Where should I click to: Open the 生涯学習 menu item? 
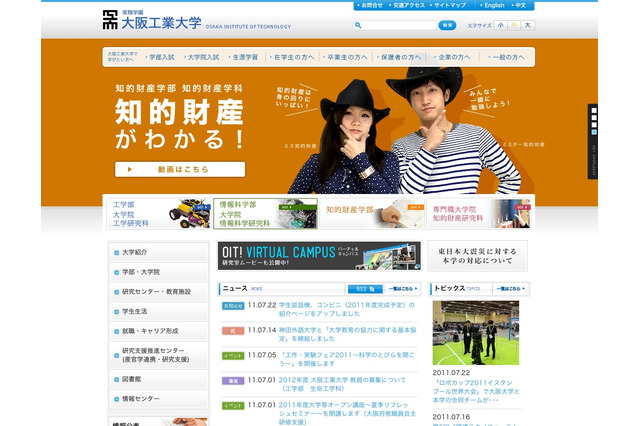(x=244, y=57)
